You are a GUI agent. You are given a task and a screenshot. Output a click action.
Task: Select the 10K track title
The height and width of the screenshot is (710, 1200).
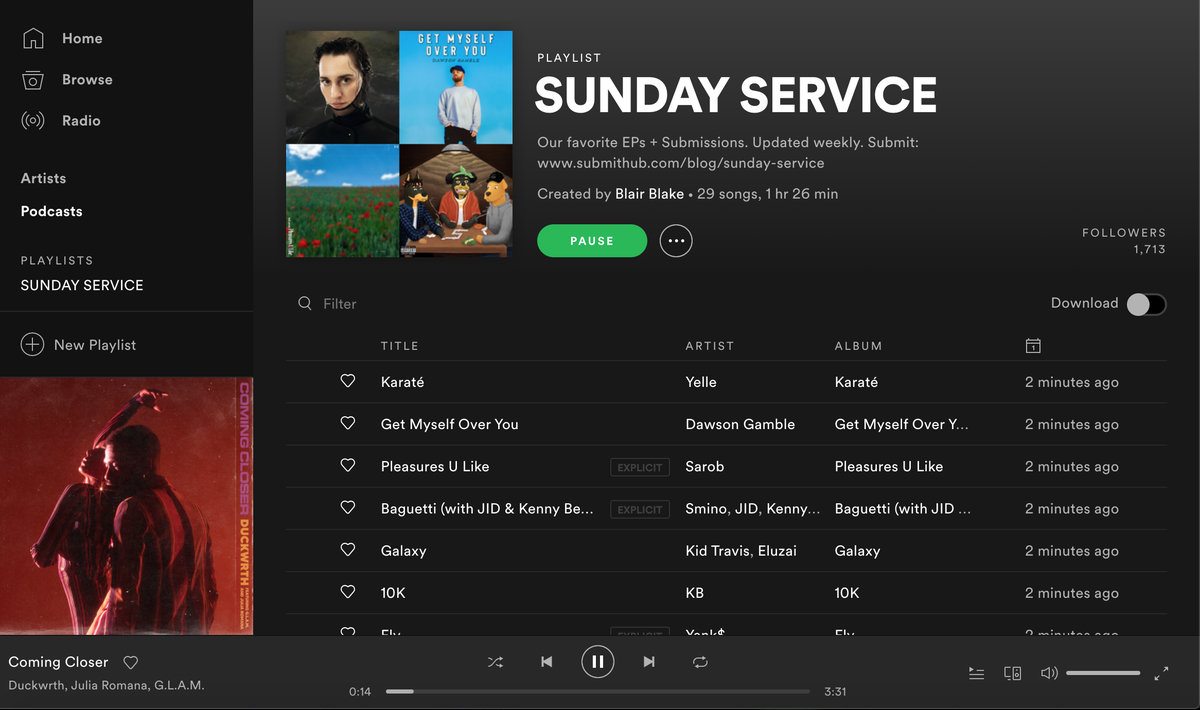tap(393, 592)
